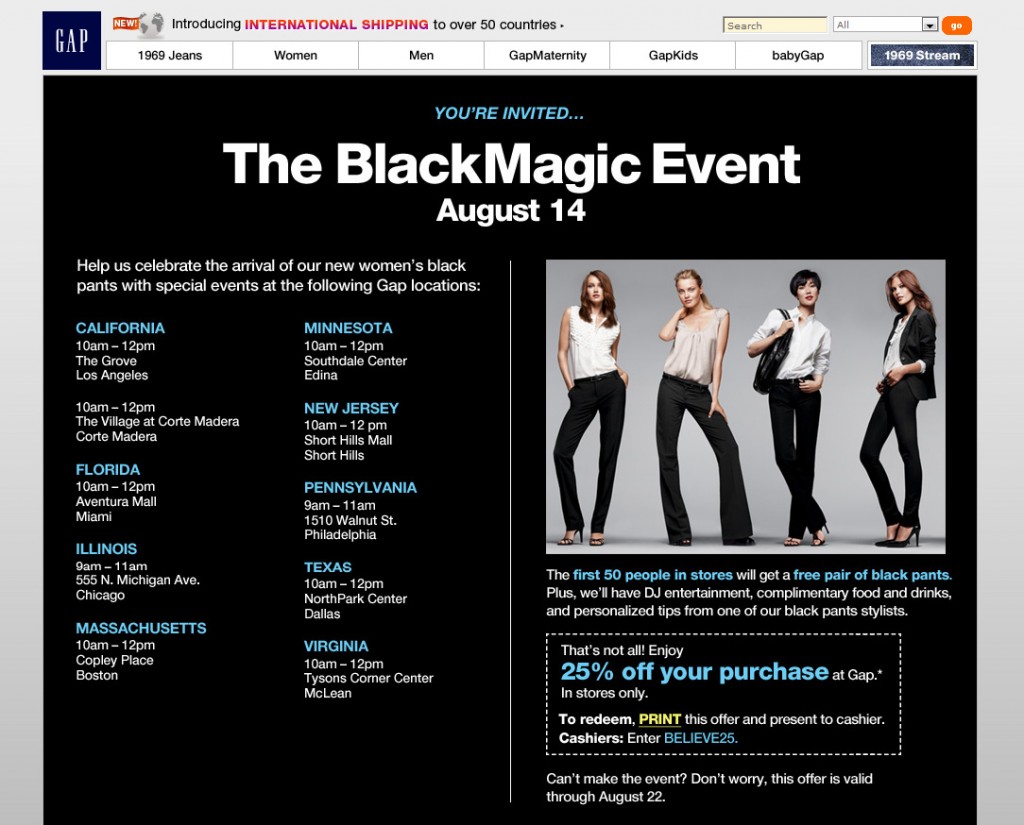
Task: Click The Village at Corte Madera line
Action: (157, 421)
